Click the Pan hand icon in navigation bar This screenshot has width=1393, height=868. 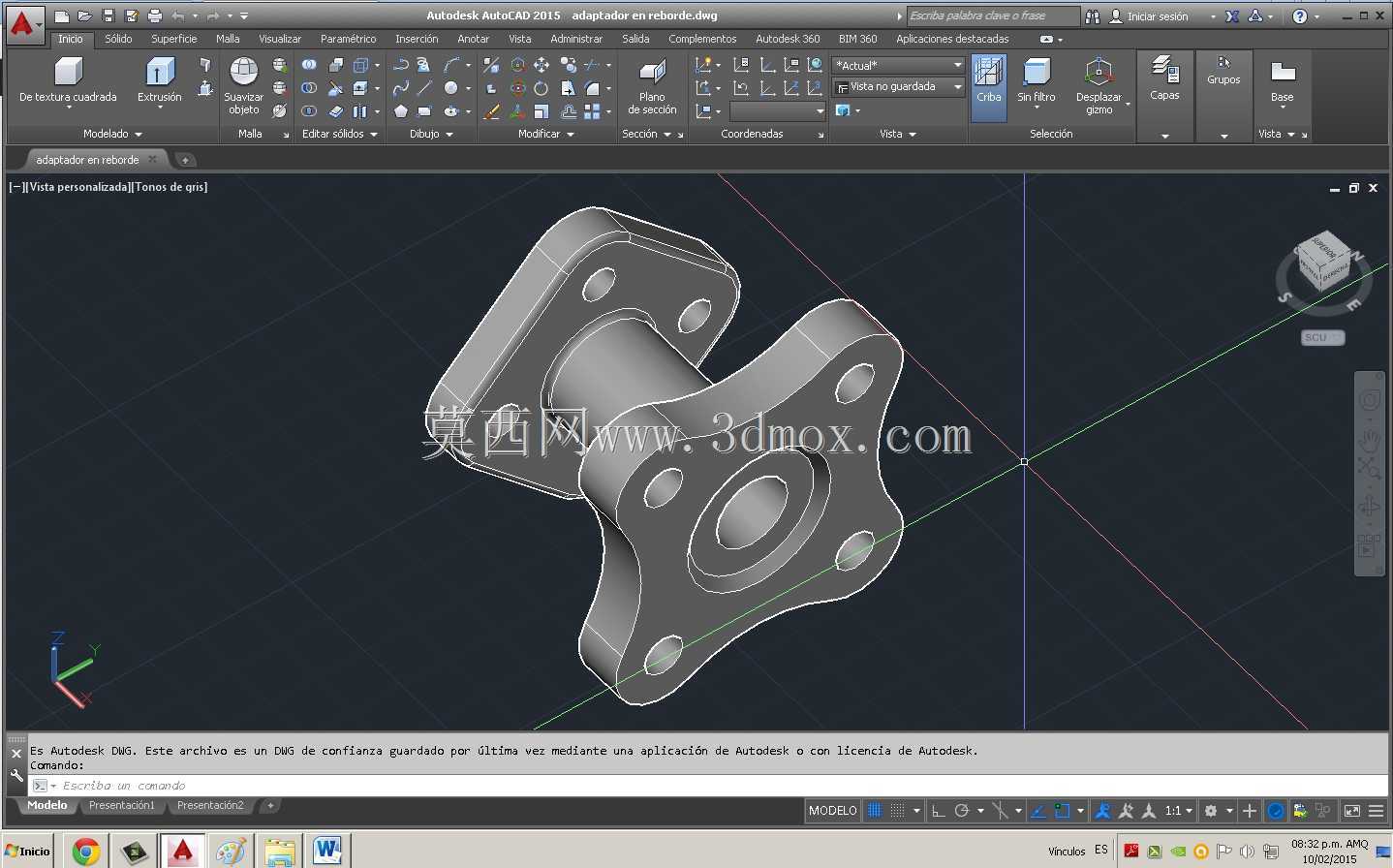click(x=1369, y=441)
